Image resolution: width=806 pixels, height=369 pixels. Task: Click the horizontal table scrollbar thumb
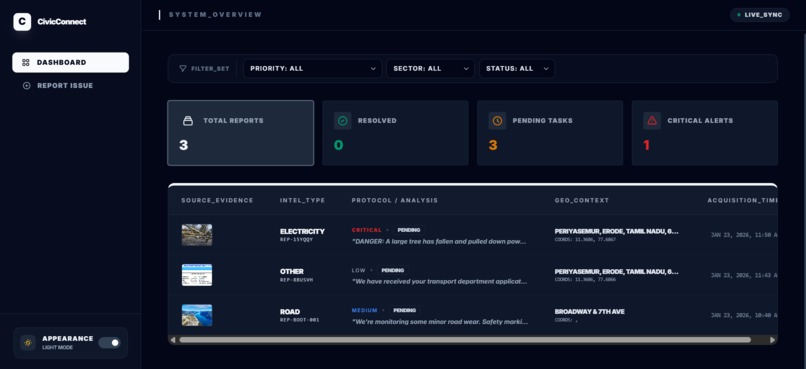(x=465, y=340)
